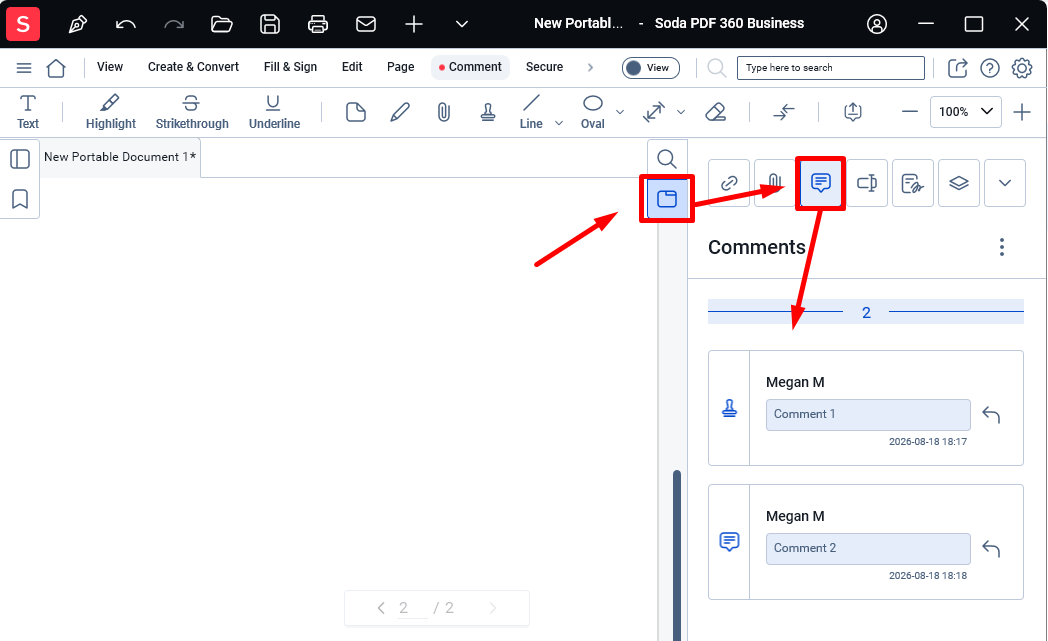This screenshot has width=1048, height=641.
Task: Print the document
Action: [x=317, y=25]
